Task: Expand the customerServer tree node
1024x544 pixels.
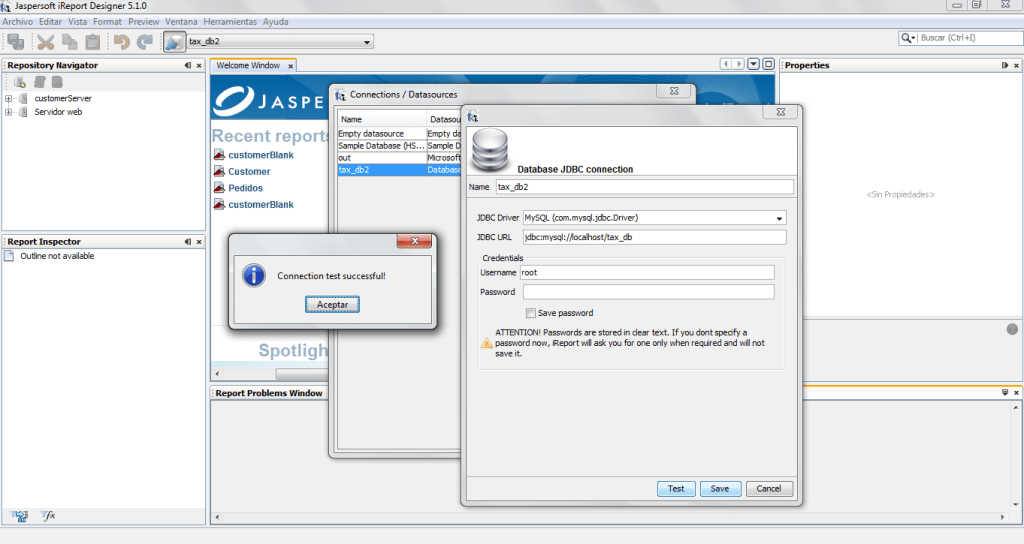Action: [9, 98]
